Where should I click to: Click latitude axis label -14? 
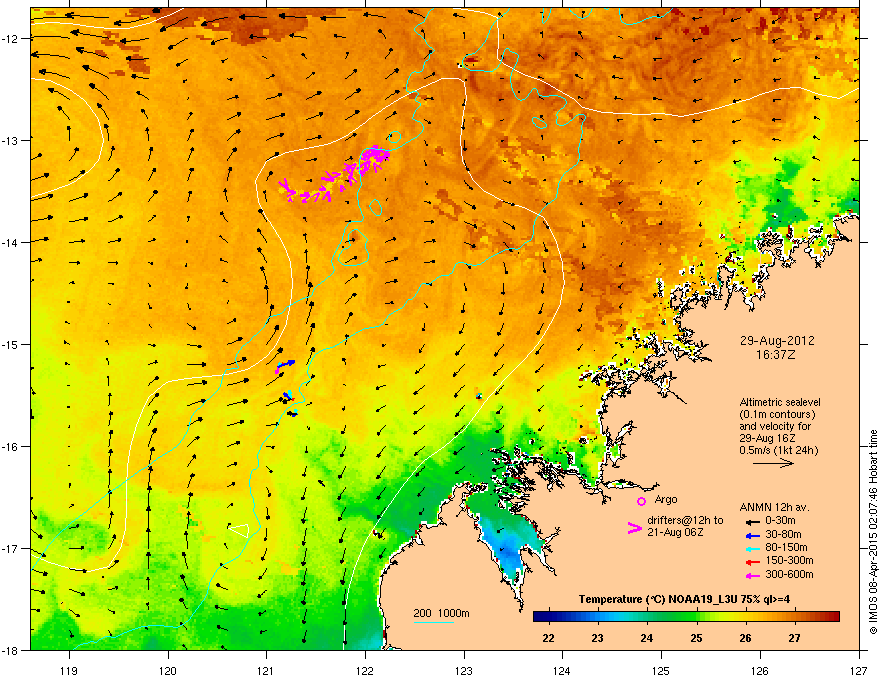point(11,242)
